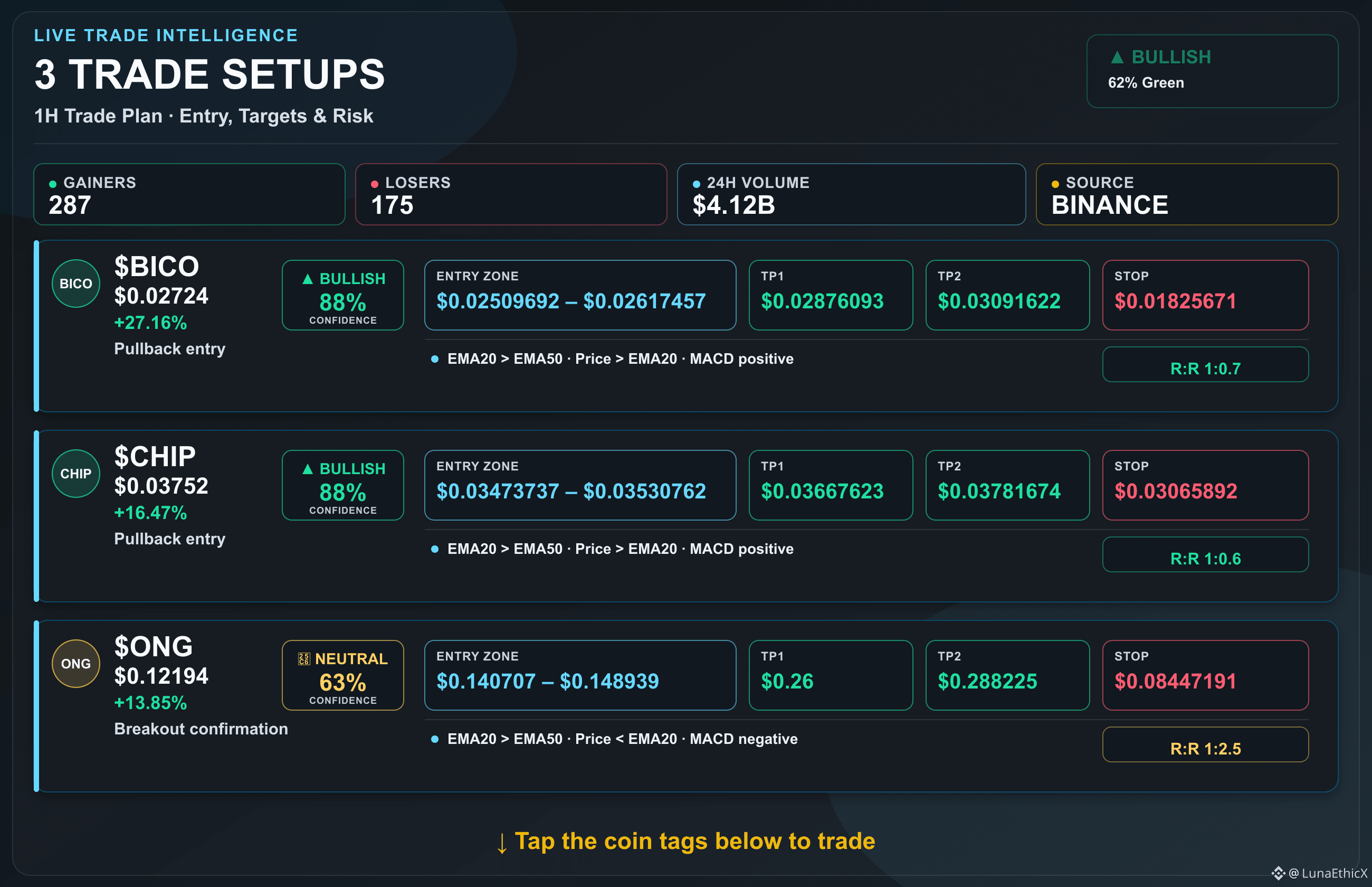Click 'Tap the coin tags below to trade'
The image size is (1372, 887).
click(x=694, y=841)
